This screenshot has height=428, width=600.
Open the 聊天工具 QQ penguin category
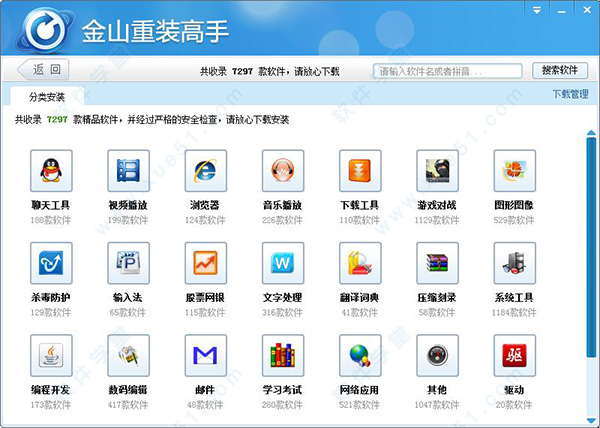[x=51, y=171]
